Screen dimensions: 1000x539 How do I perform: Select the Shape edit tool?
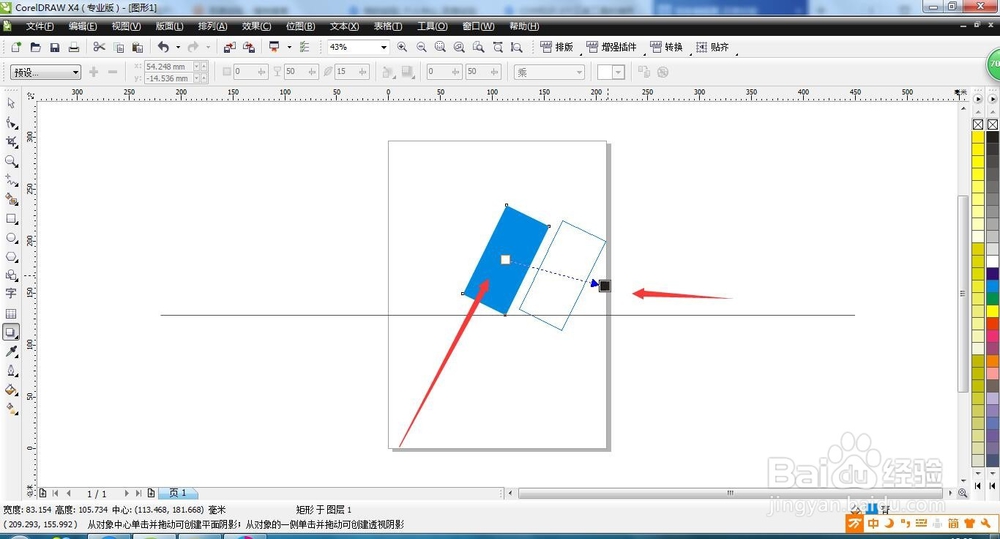point(11,122)
